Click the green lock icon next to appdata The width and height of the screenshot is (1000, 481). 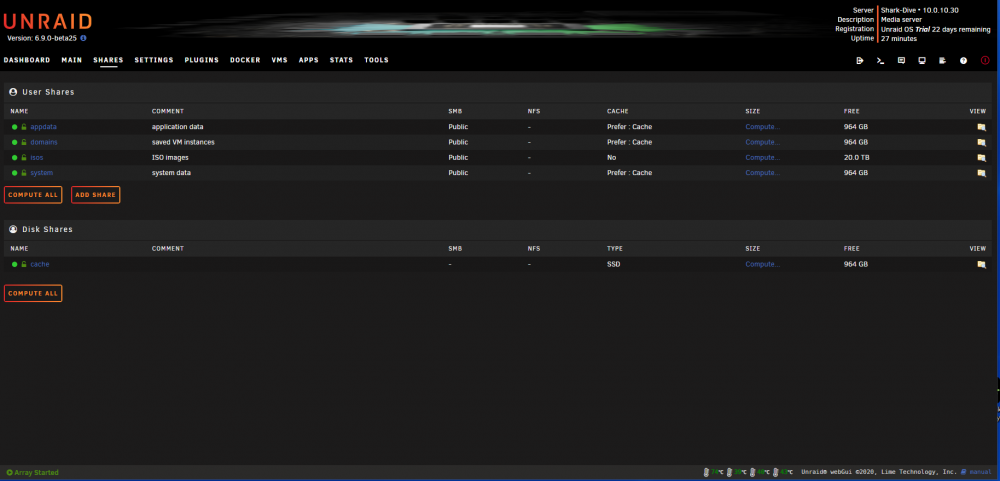click(x=24, y=126)
